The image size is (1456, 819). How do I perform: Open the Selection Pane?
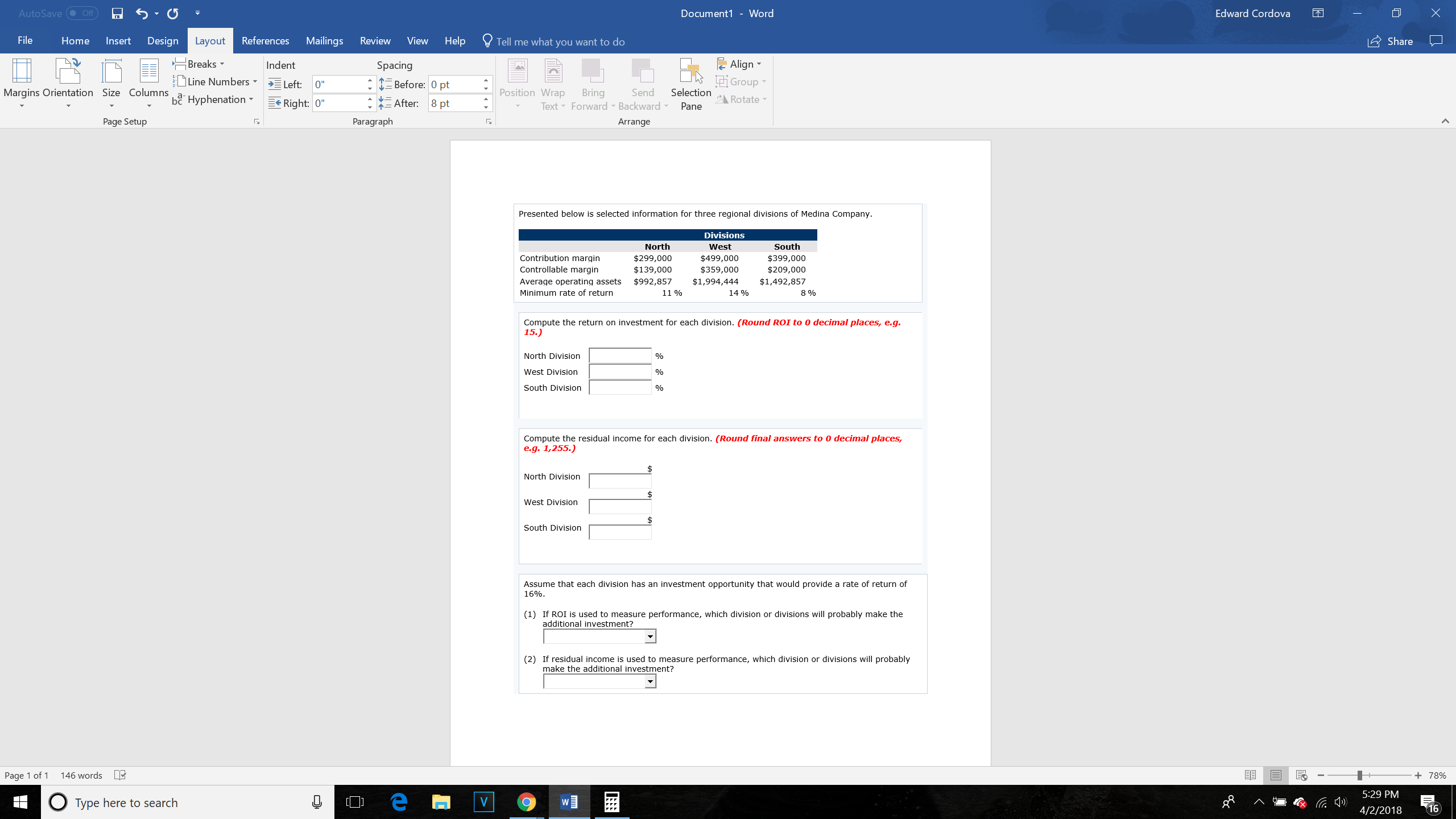pos(690,85)
